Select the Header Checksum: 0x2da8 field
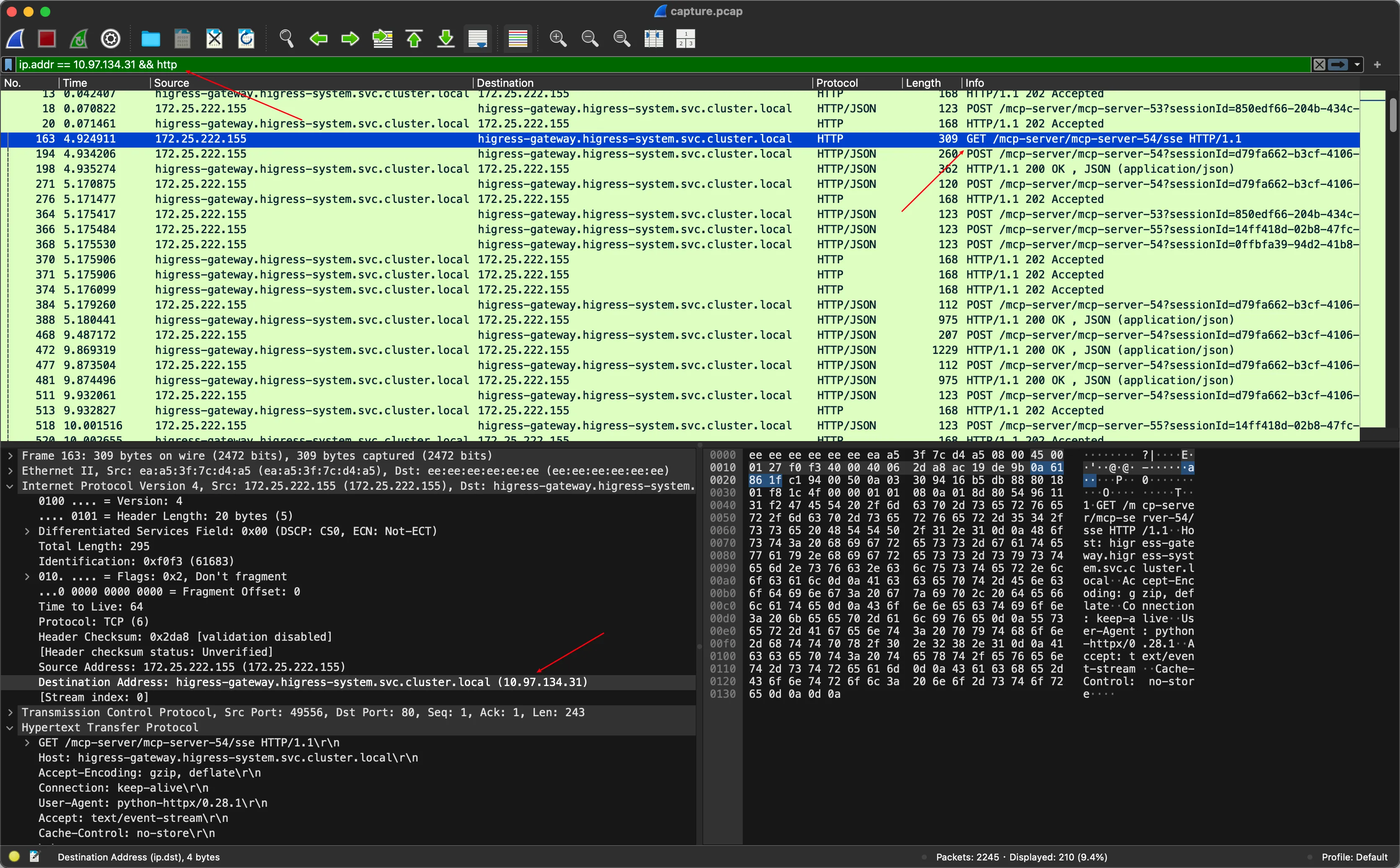 (x=185, y=637)
